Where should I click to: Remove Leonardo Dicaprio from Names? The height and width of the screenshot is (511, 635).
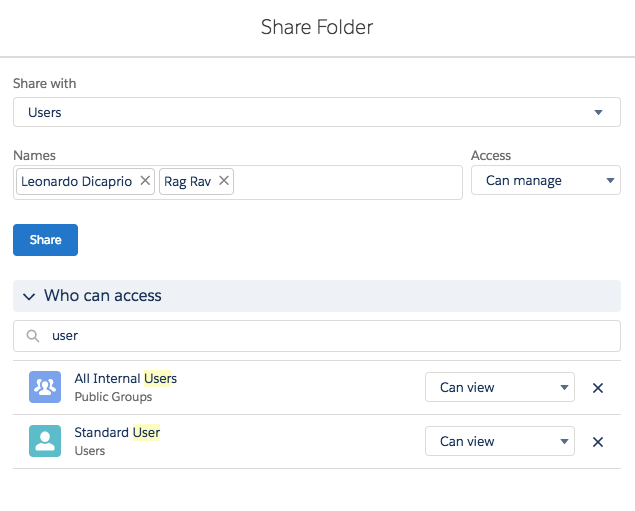pos(145,181)
